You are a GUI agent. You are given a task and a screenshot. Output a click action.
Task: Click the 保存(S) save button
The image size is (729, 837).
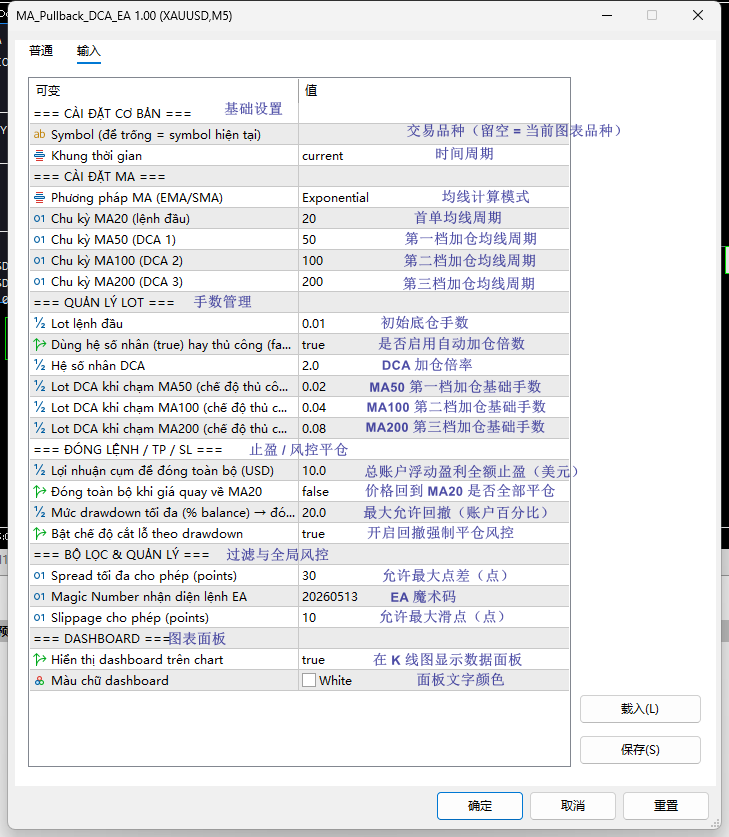[640, 750]
